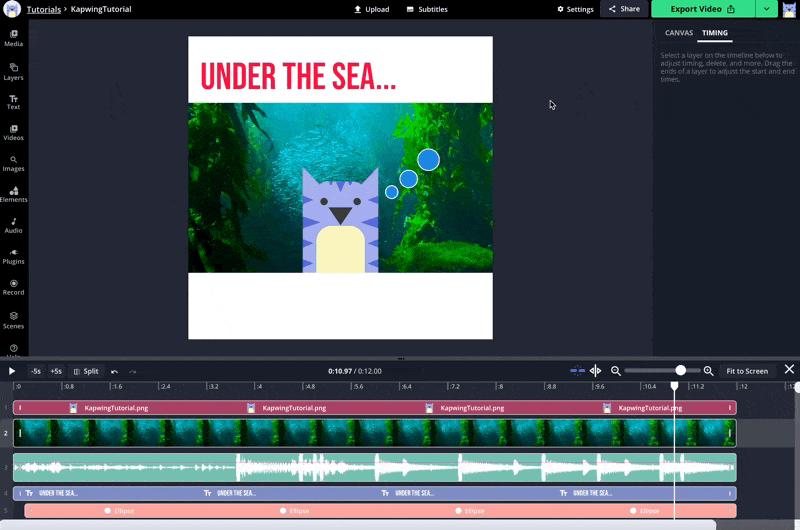Open the Audio panel
The image size is (800, 530).
[x=14, y=225]
